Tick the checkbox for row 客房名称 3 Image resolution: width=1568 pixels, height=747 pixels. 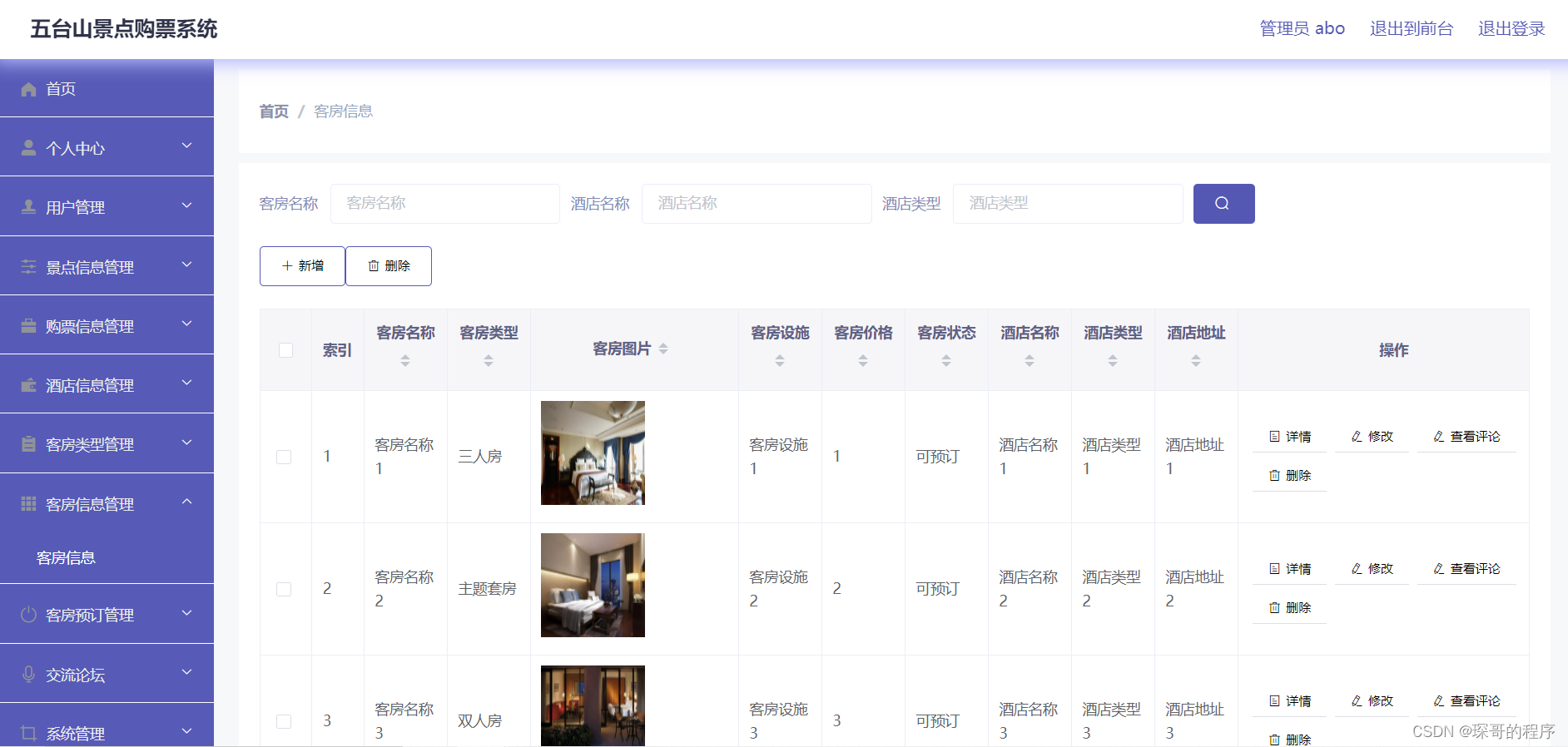284,721
